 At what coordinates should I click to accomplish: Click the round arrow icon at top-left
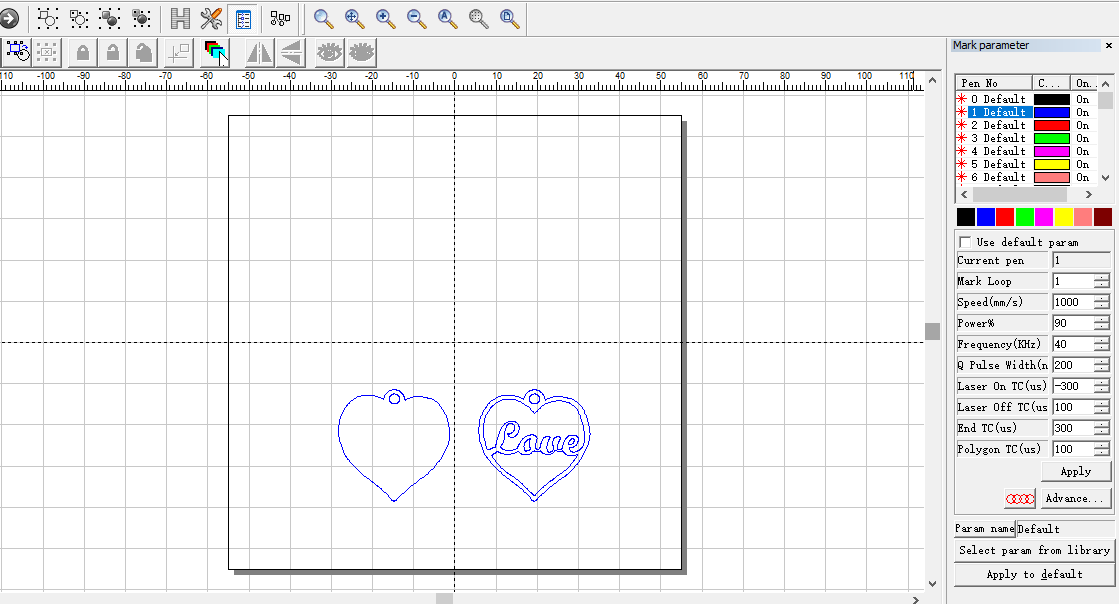point(9,18)
